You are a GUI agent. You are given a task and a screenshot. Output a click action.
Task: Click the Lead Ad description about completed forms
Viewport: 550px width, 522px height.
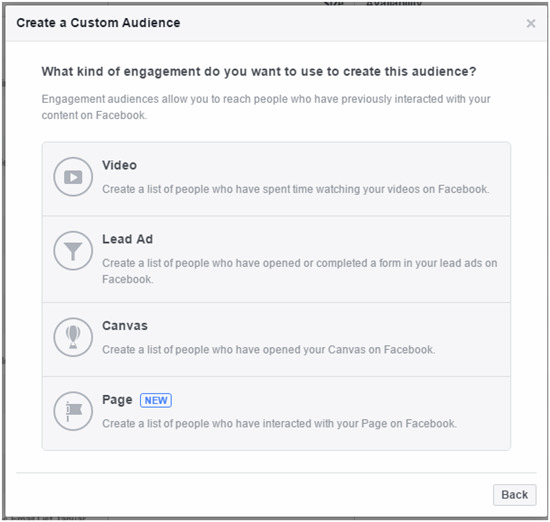[x=300, y=271]
